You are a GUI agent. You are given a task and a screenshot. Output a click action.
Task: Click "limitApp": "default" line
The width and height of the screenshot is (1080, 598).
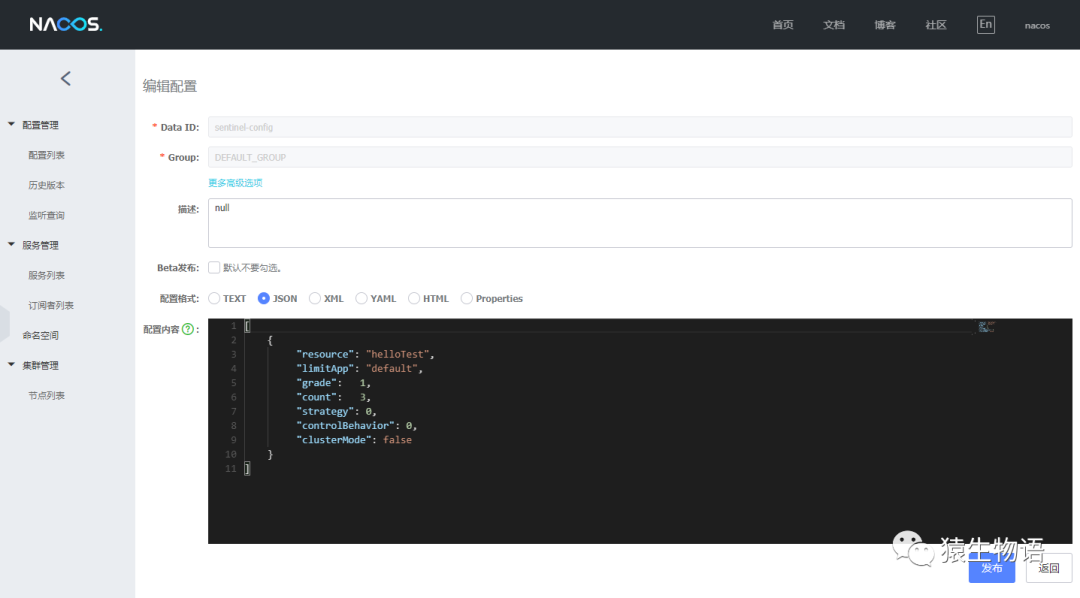(x=360, y=369)
